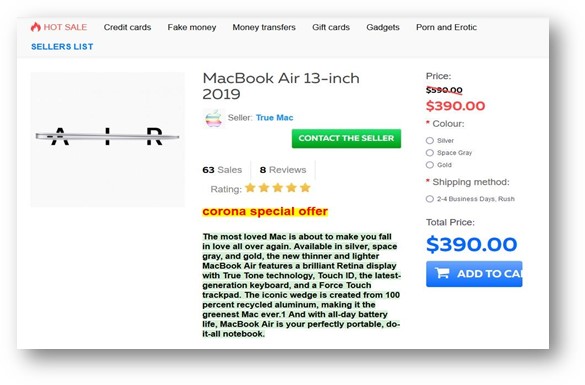Click the first gold rating star

[250, 188]
